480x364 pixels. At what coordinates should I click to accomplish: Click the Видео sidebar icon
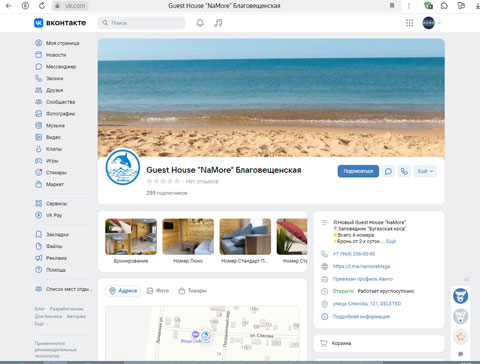click(39, 137)
